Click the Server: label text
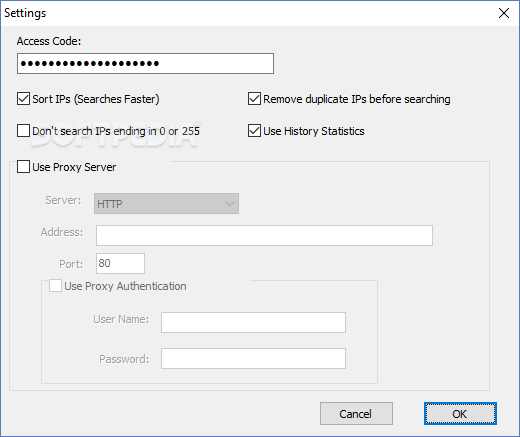 point(63,200)
